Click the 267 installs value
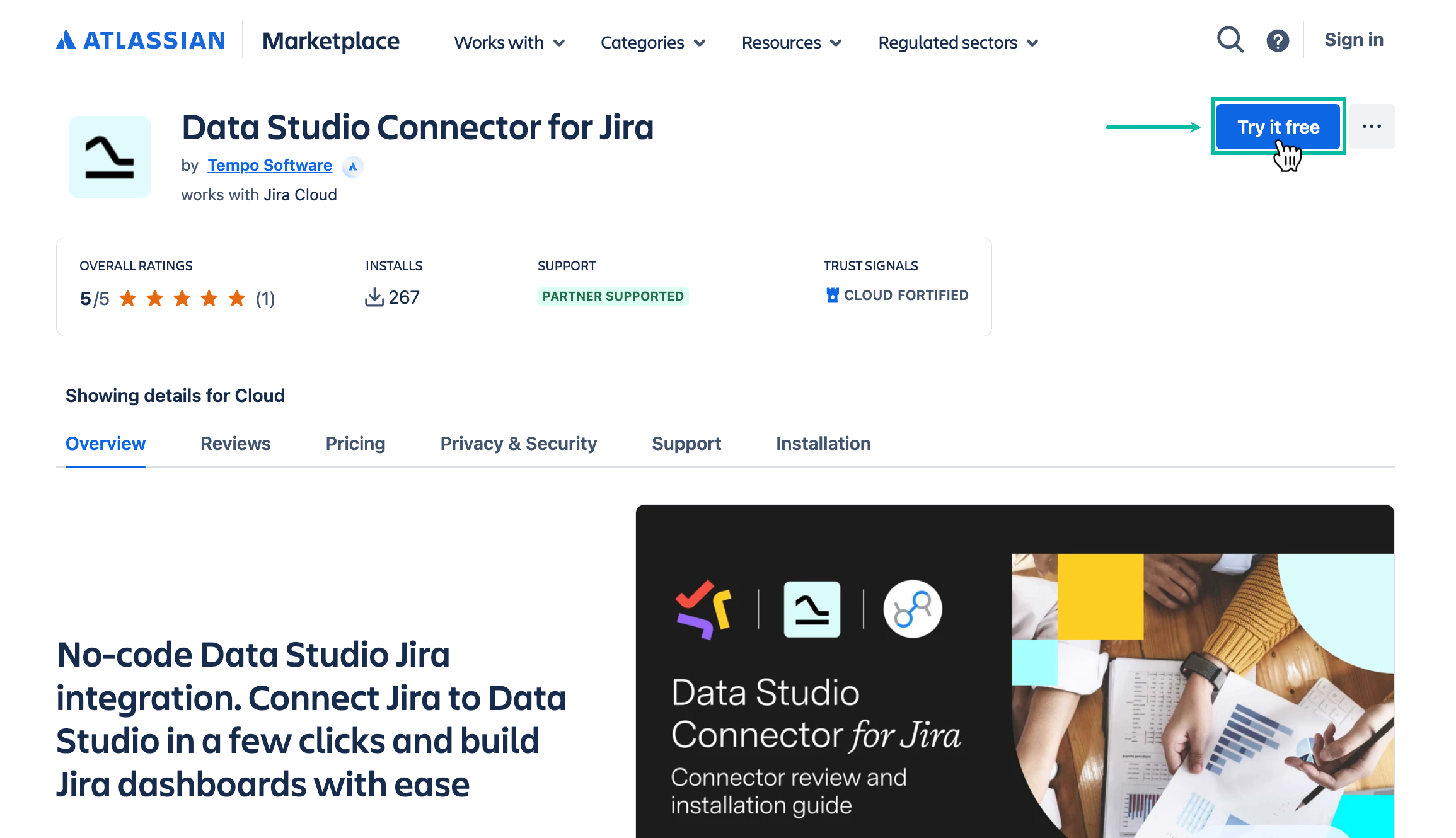Viewport: 1456px width, 838px height. (x=404, y=297)
